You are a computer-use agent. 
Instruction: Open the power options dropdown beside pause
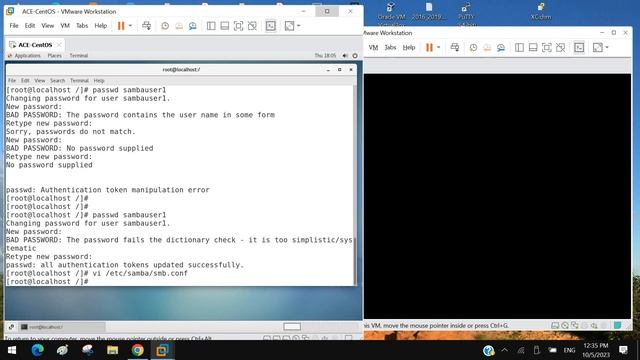pyautogui.click(x=130, y=26)
